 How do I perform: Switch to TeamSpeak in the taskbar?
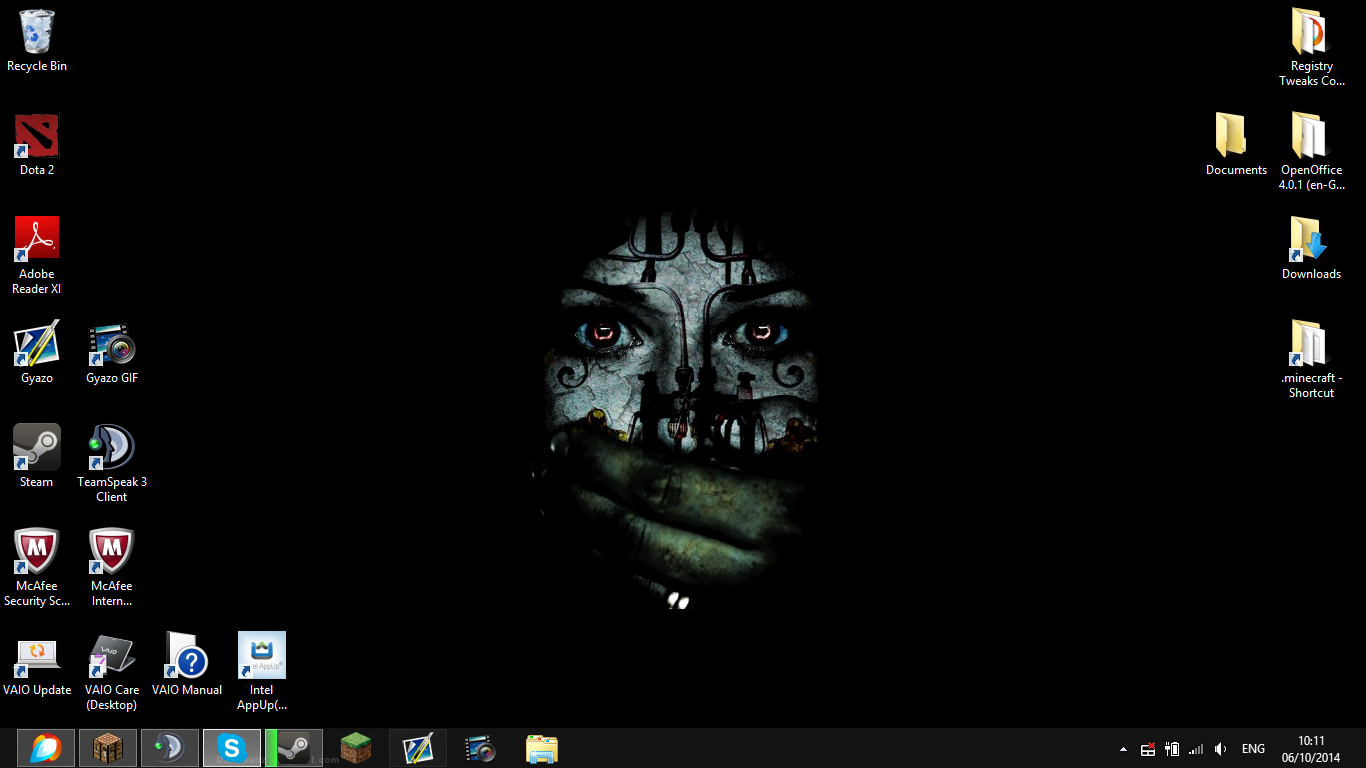pos(169,748)
